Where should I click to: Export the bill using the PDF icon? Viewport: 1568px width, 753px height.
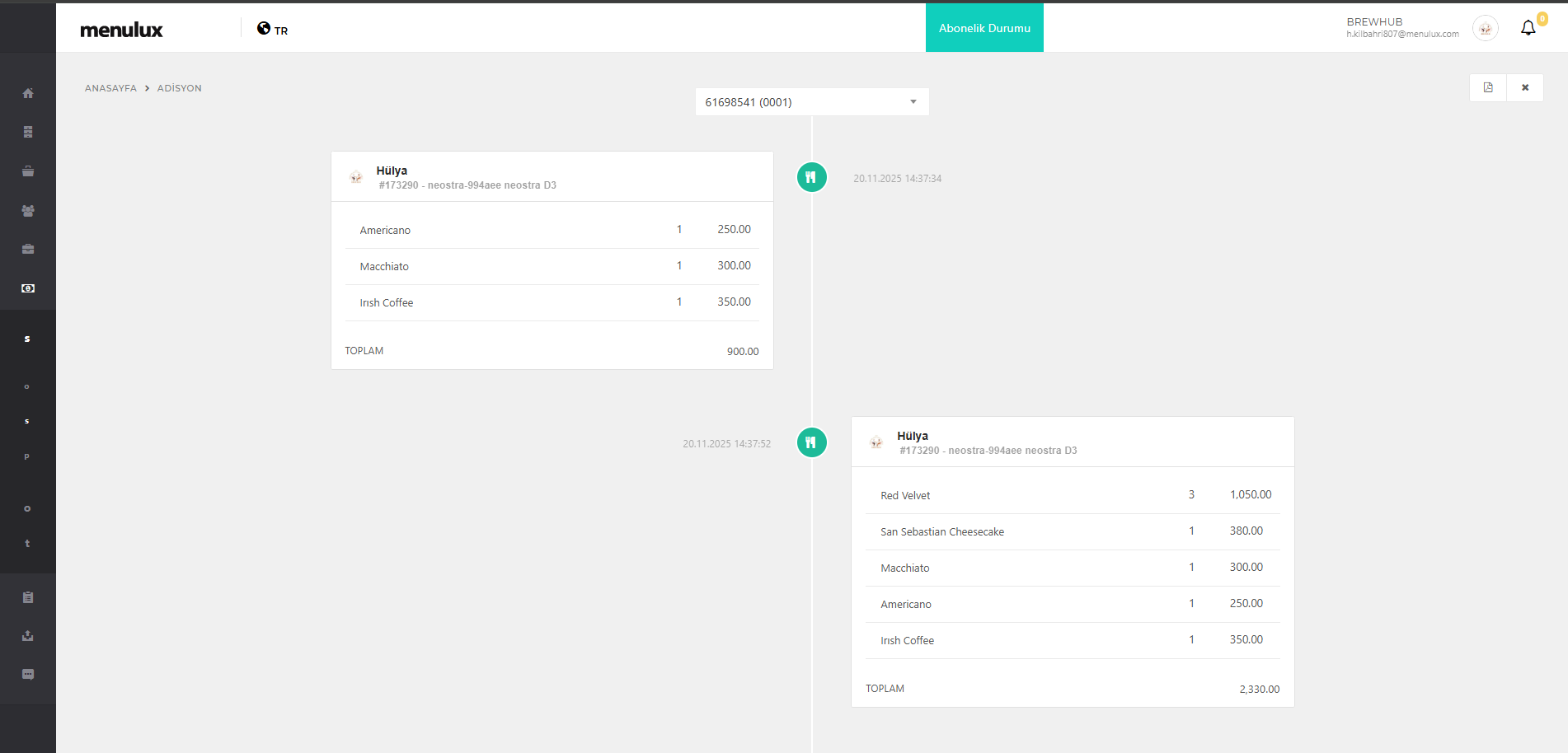(1488, 87)
